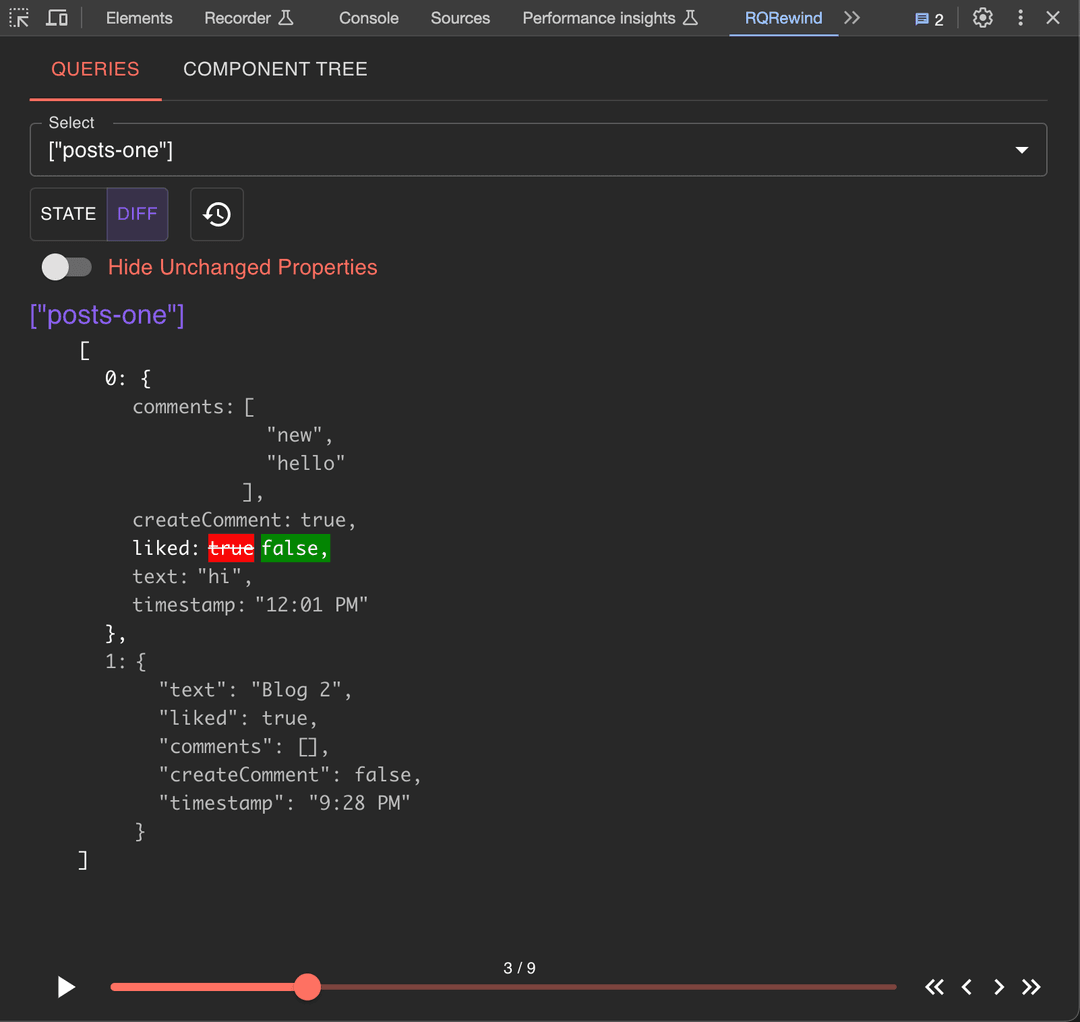Open the DevTools three-dot menu
This screenshot has width=1080, height=1022.
coord(1020,18)
